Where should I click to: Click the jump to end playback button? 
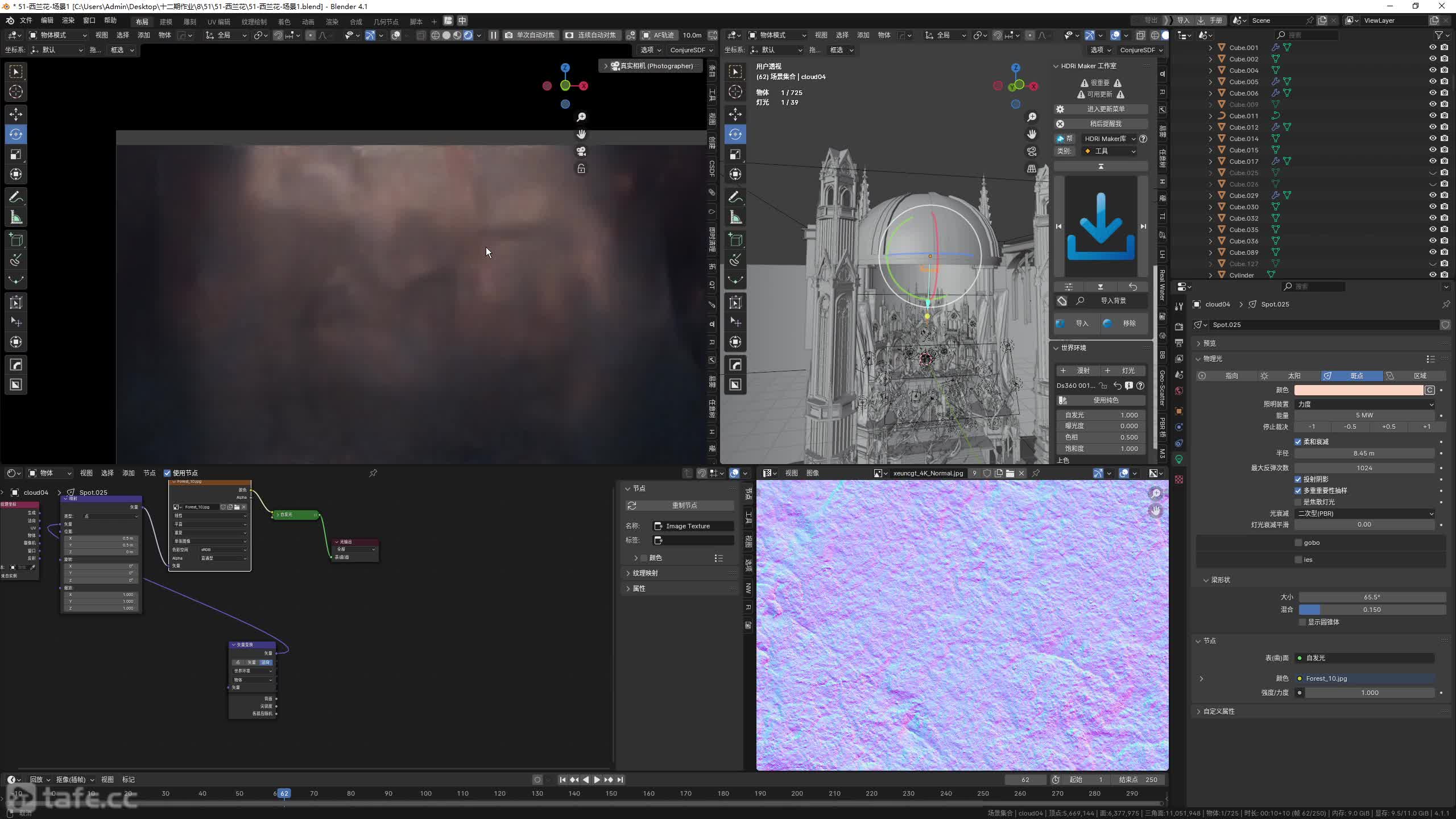pos(621,780)
